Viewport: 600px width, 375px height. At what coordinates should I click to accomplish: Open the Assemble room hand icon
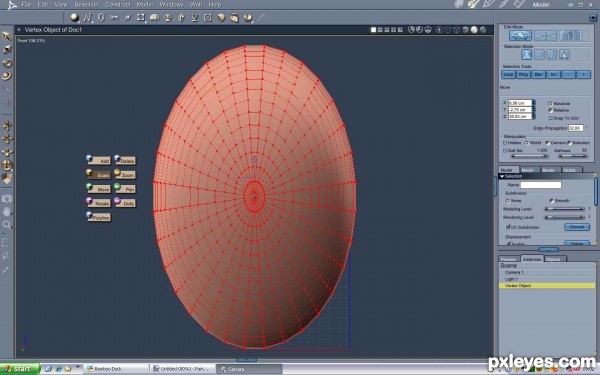coord(459,4)
